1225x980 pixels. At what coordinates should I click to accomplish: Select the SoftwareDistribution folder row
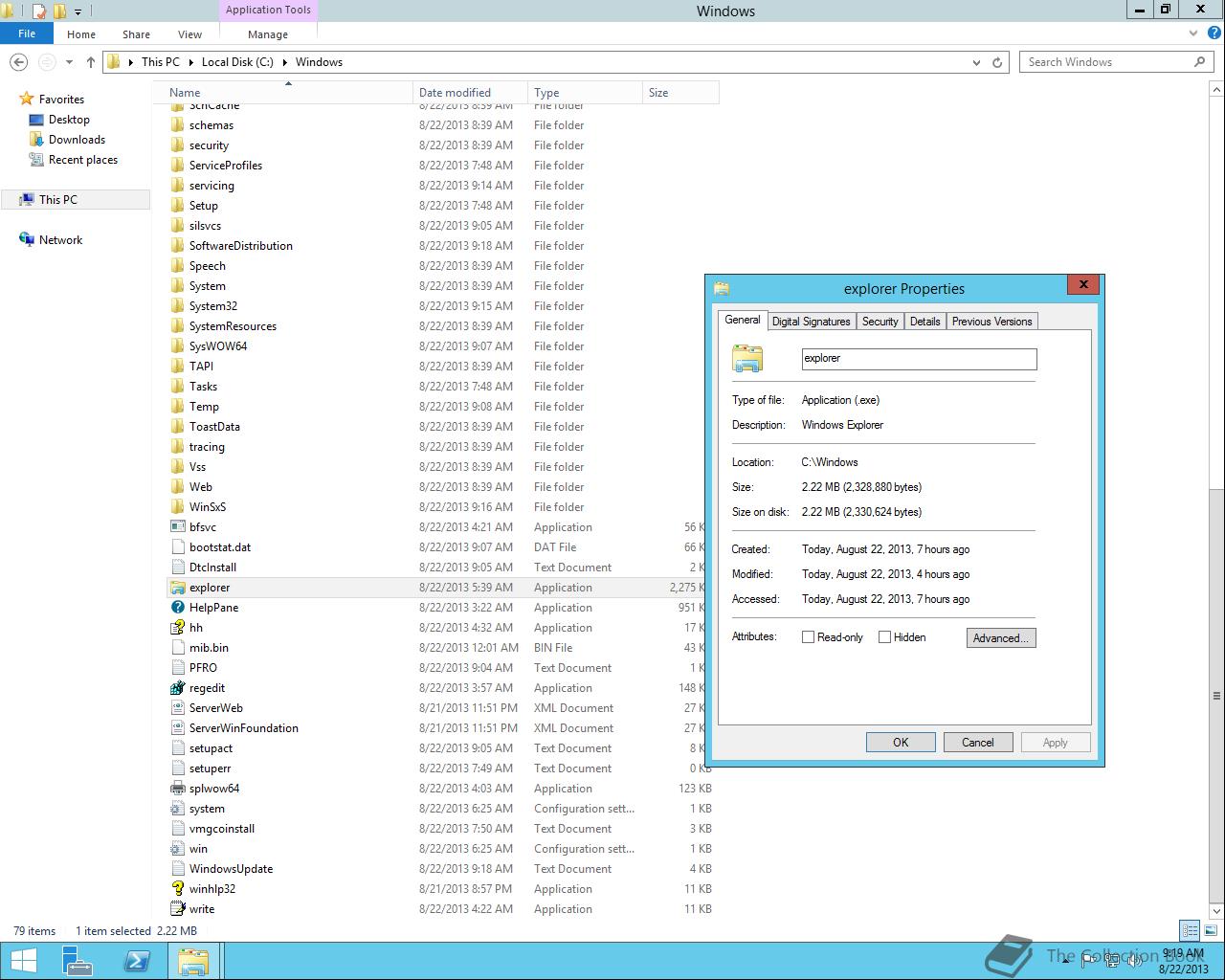pos(441,246)
